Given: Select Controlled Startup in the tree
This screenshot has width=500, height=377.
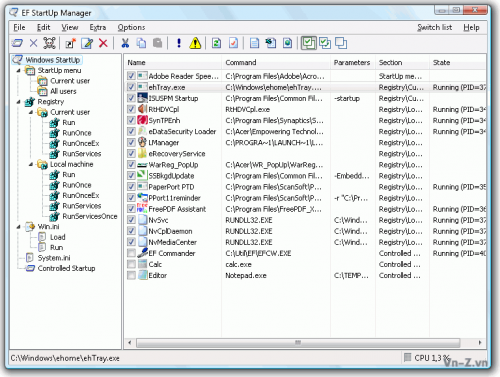Looking at the screenshot, I should pyautogui.click(x=66, y=268).
